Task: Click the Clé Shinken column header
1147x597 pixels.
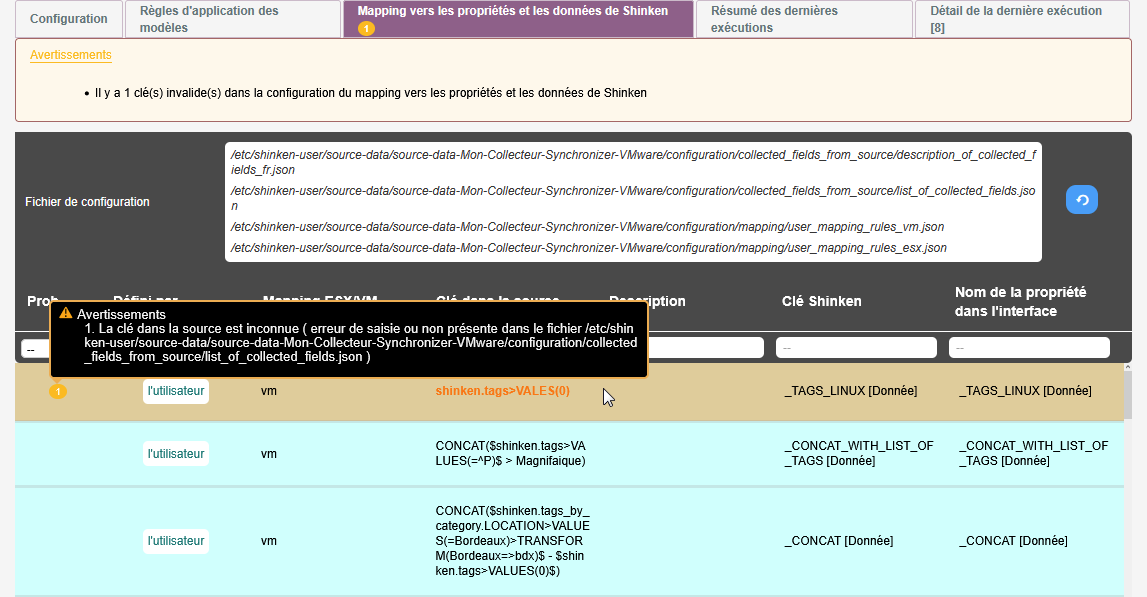Action: 821,301
